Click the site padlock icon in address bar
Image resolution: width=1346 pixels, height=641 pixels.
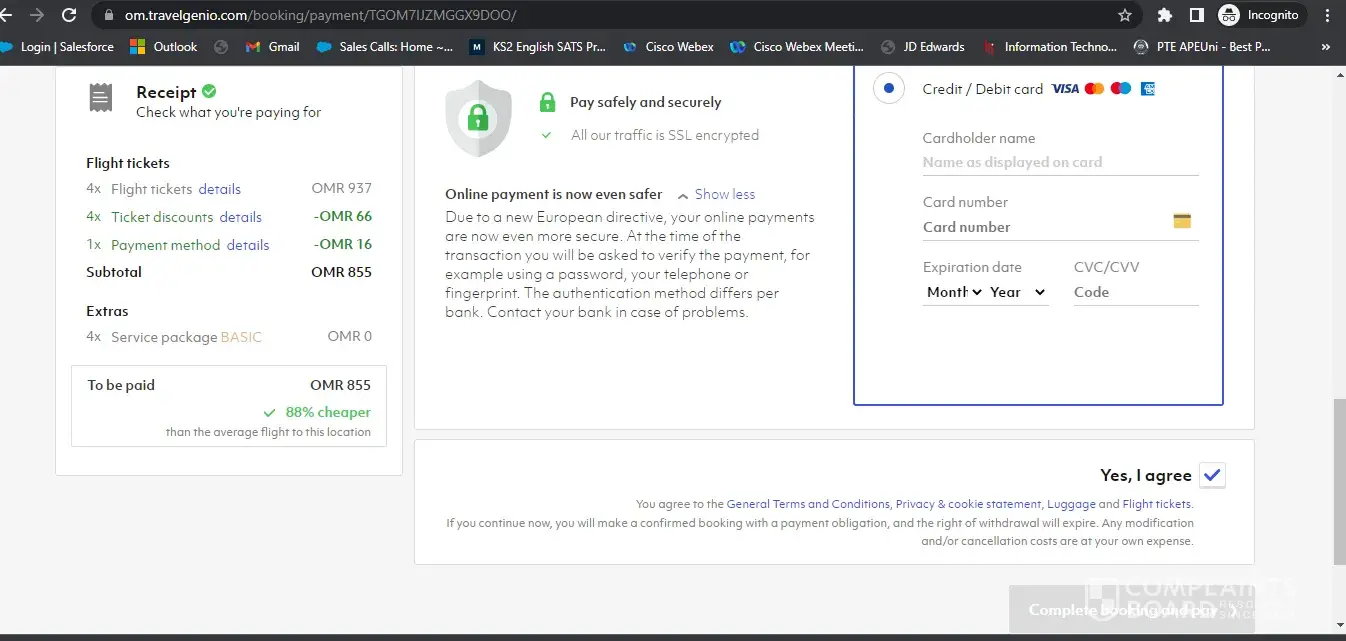(x=108, y=15)
